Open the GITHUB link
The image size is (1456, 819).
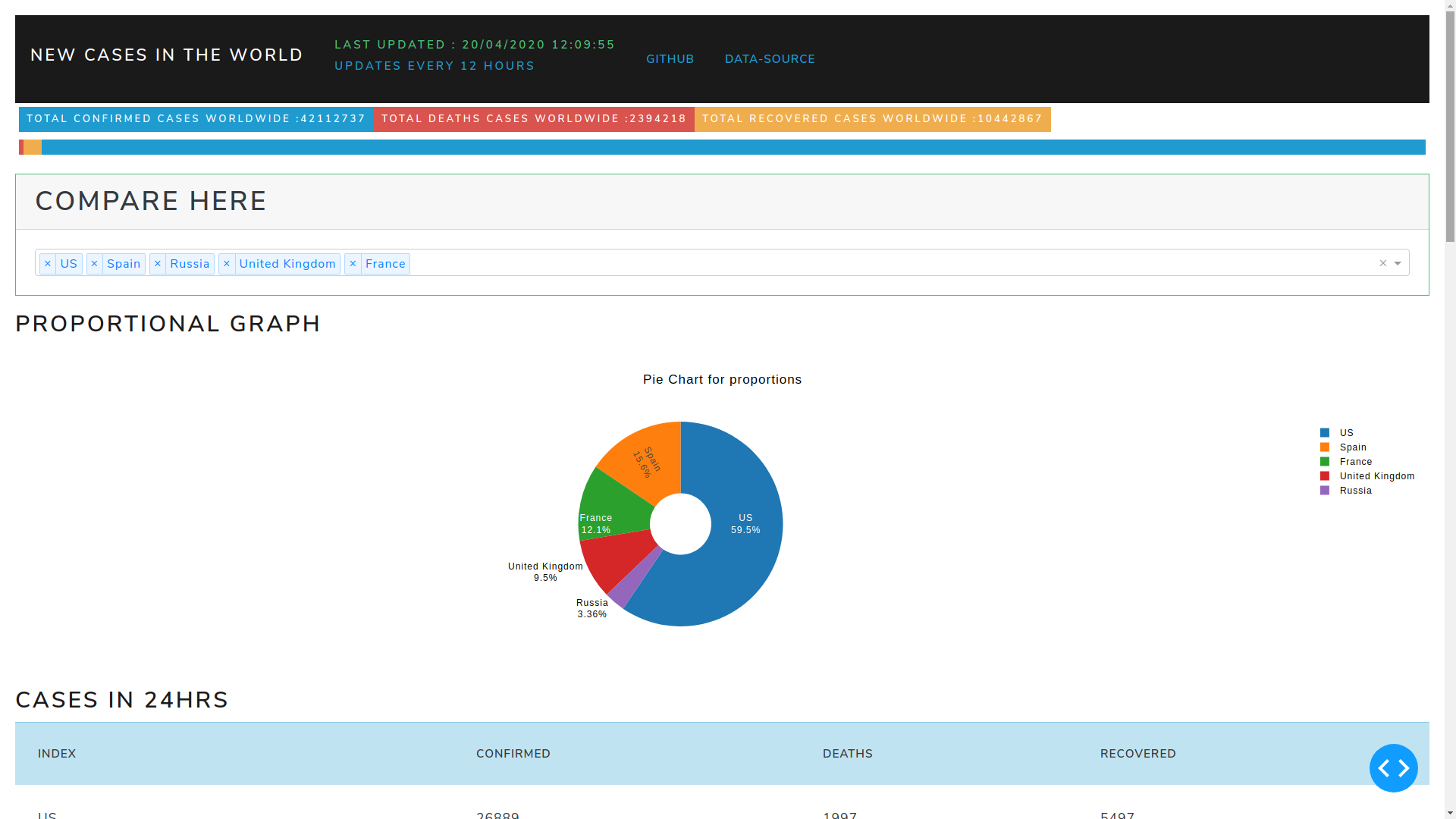tap(670, 59)
